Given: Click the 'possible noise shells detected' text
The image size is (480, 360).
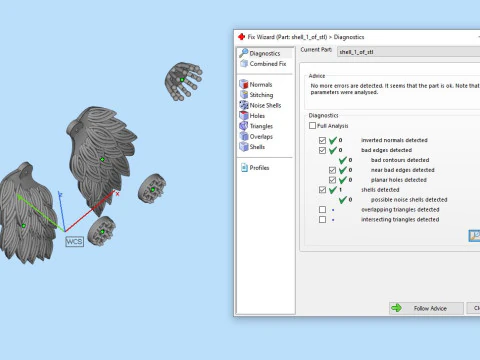Looking at the screenshot, I should 409,200.
